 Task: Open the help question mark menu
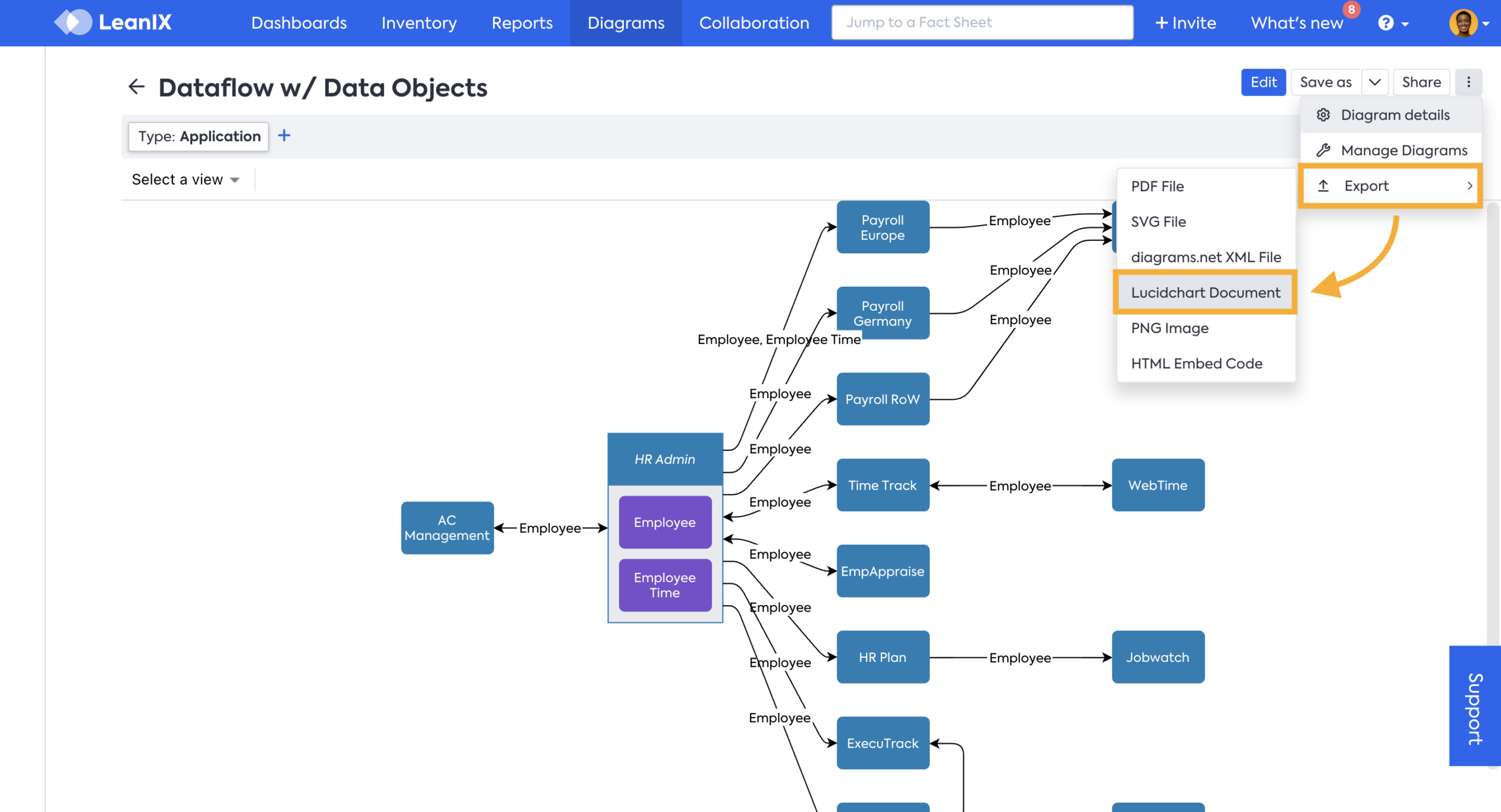tap(1385, 22)
